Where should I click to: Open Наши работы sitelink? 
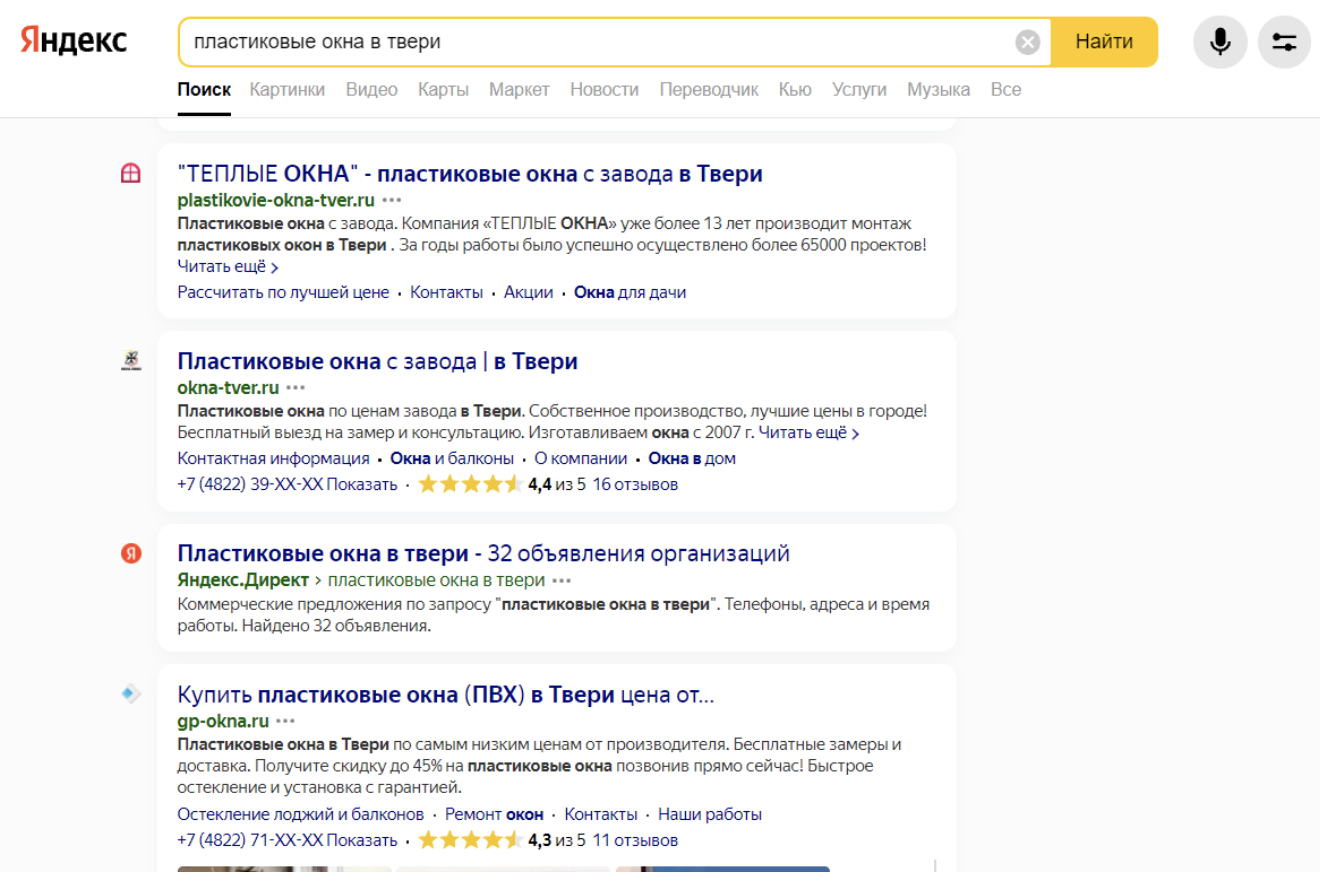(x=710, y=814)
